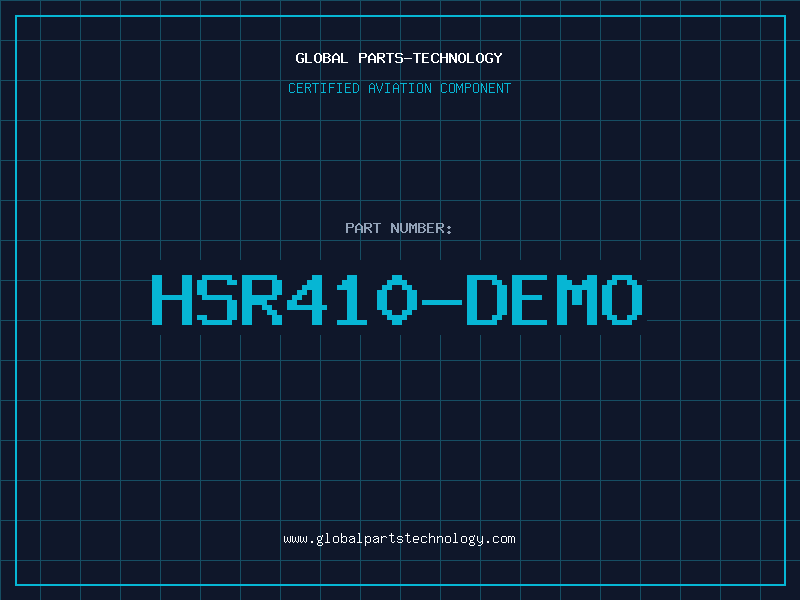Viewport: 800px width, 600px height.
Task: Click the dash in HSR410-DEMO
Action: click(x=444, y=299)
